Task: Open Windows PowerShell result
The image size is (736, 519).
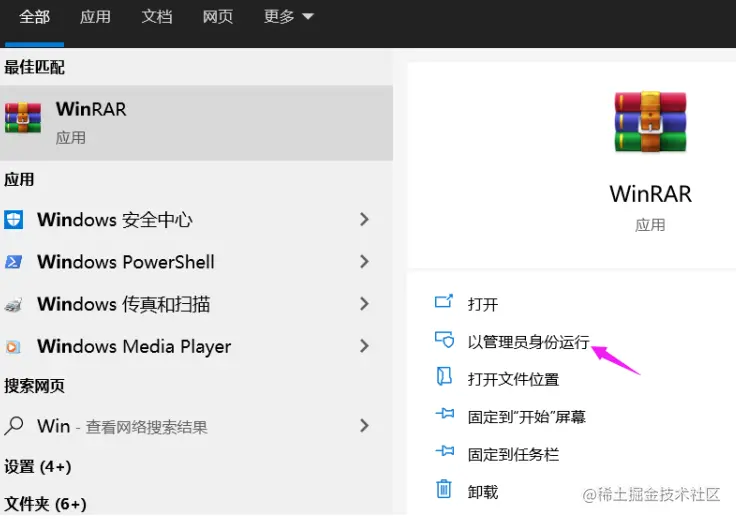Action: [196, 261]
